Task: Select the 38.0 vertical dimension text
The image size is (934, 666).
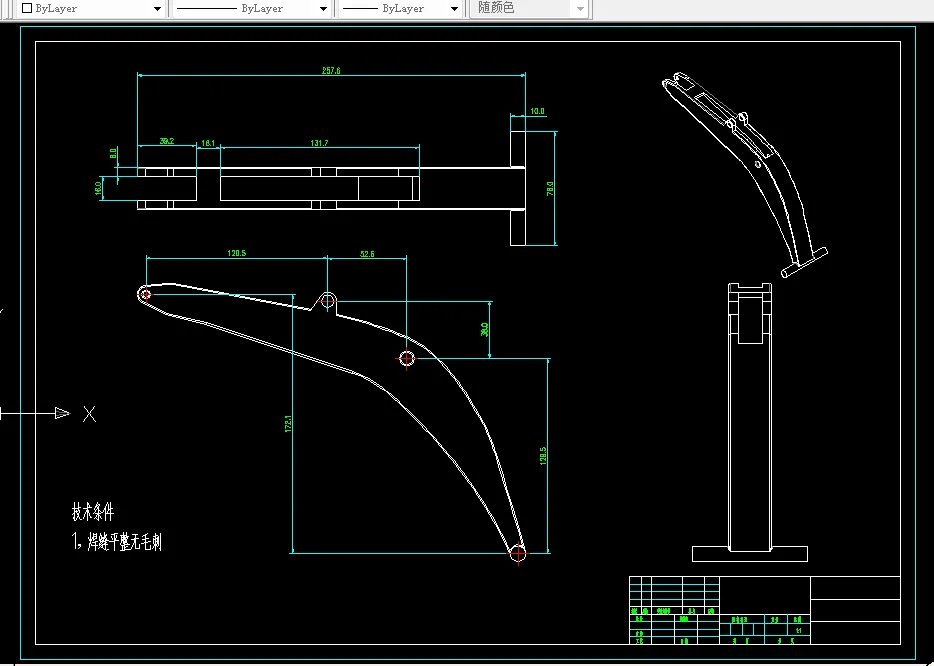Action: (x=484, y=329)
